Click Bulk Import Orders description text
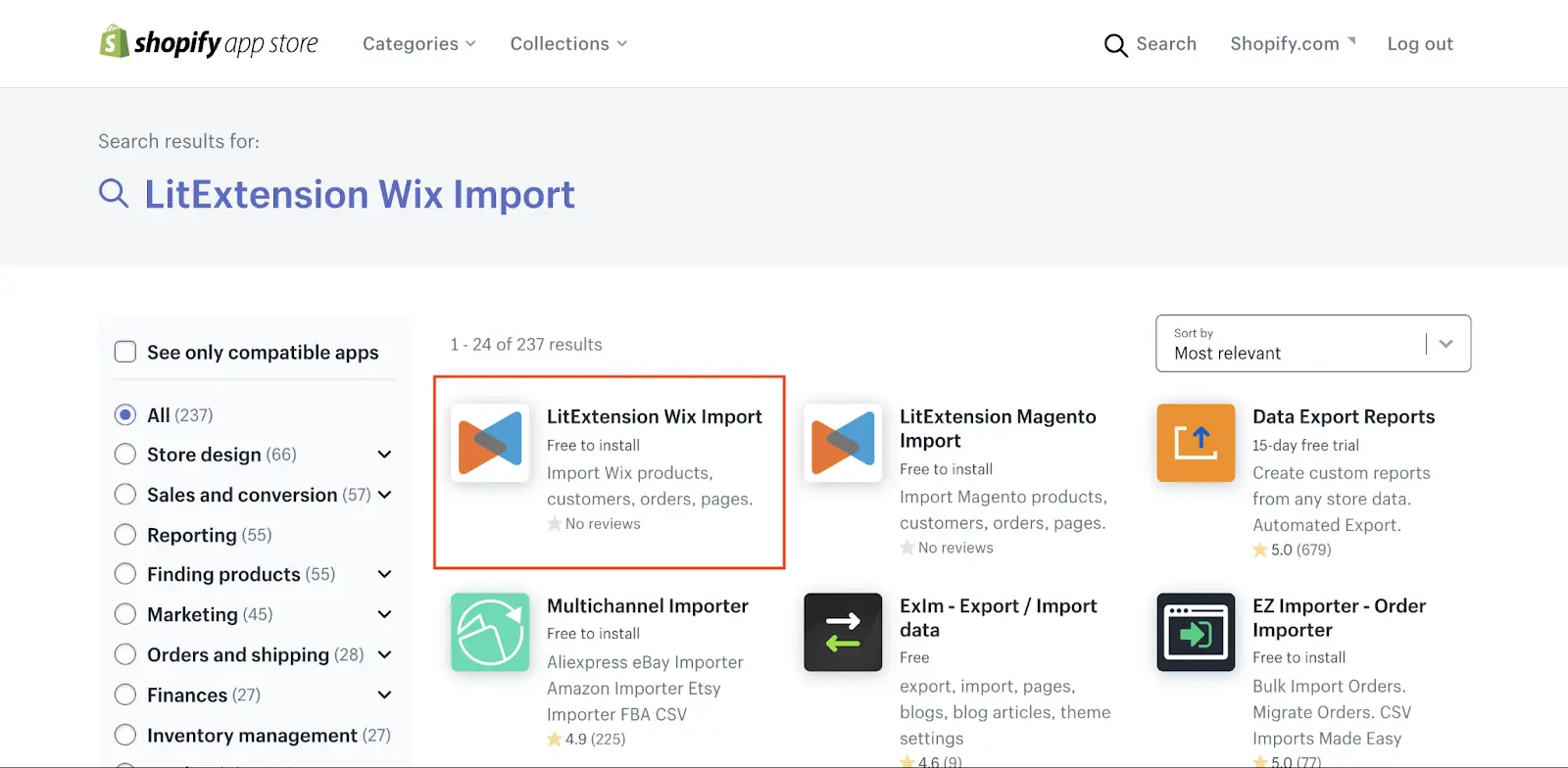This screenshot has height=768, width=1568. pos(1332,712)
